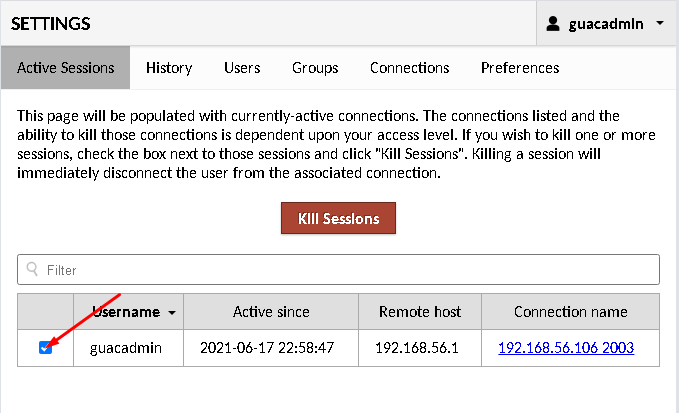Open the 192.168.56.106 2003 connection link
The width and height of the screenshot is (679, 413).
[566, 348]
